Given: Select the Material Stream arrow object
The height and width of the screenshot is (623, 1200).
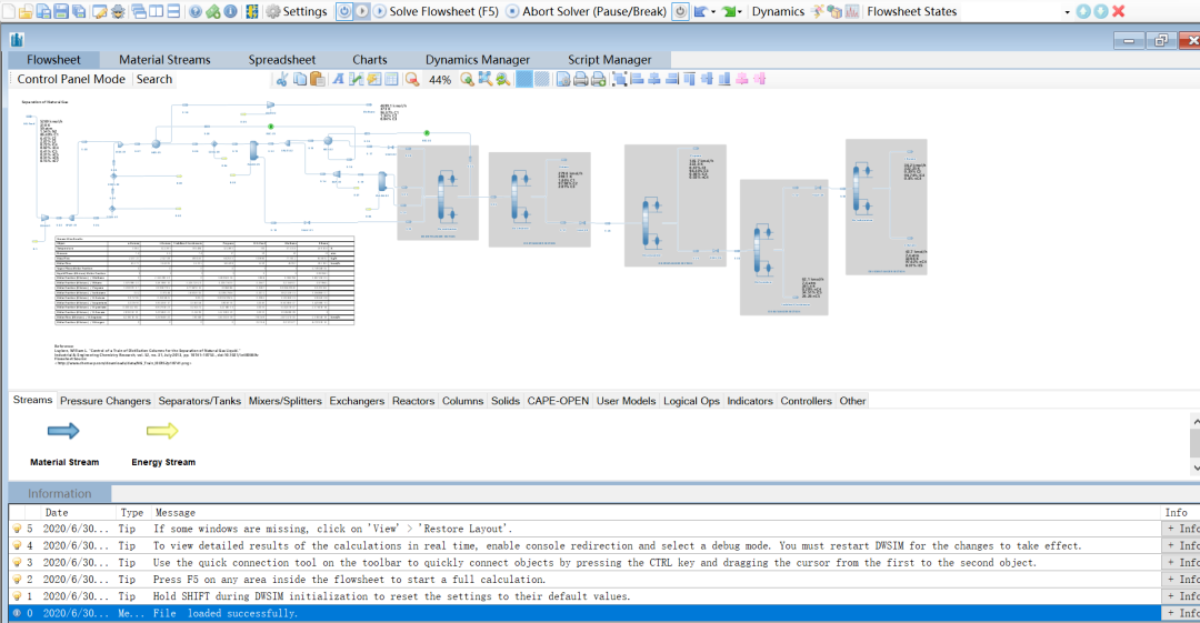Looking at the screenshot, I should 64,431.
